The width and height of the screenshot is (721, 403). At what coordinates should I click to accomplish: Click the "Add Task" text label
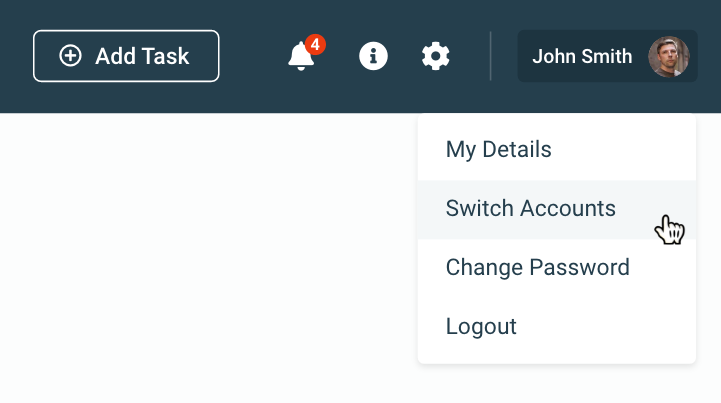tap(142, 56)
